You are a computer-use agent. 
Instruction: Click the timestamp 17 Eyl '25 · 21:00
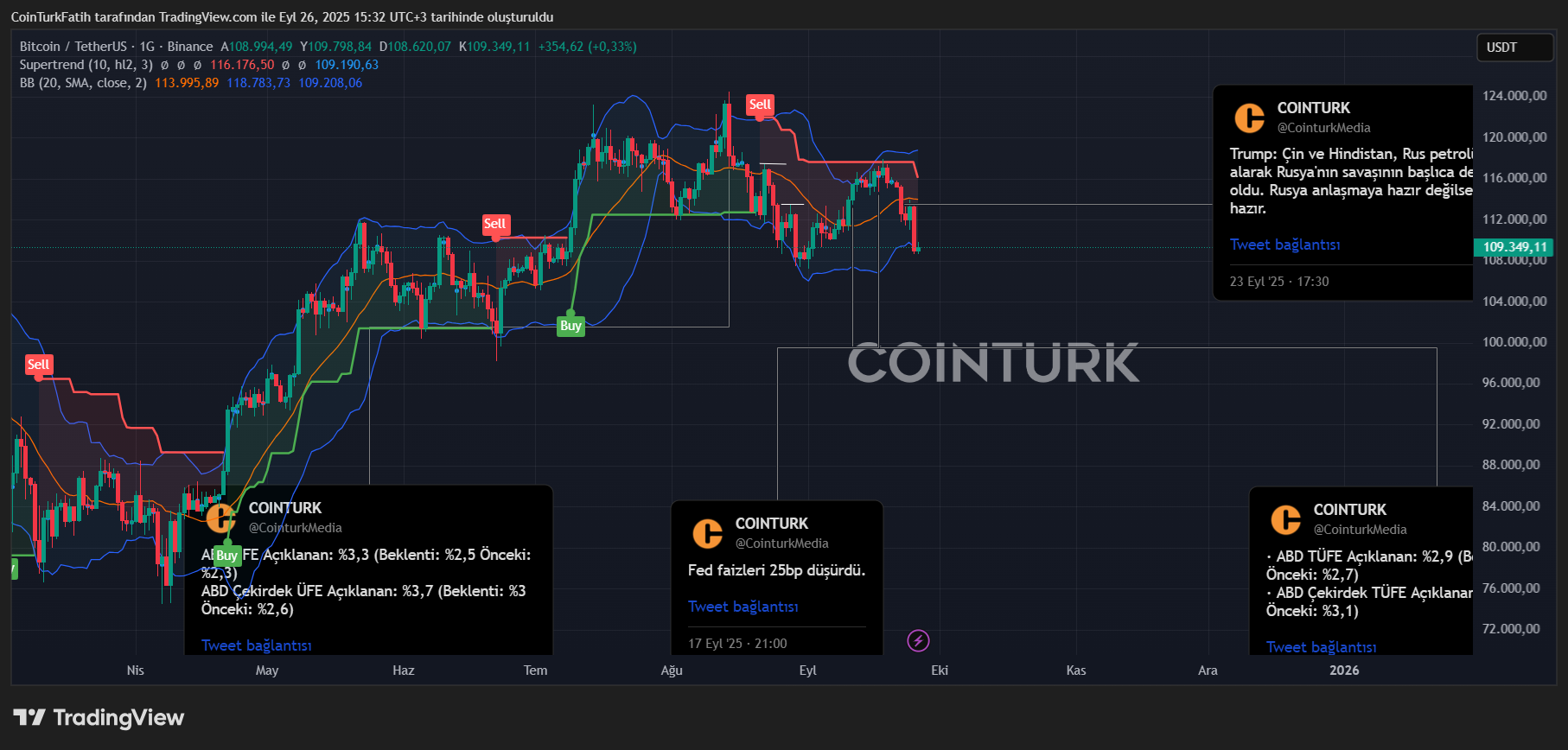(x=737, y=644)
